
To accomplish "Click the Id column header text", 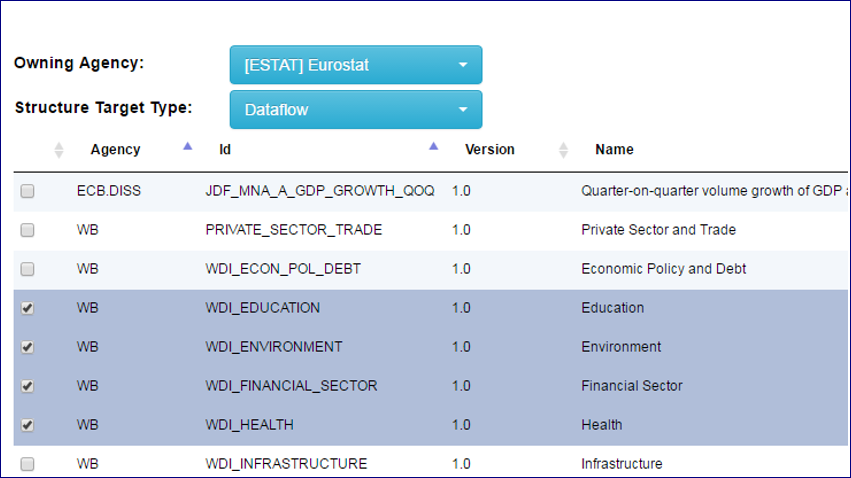I will click(x=225, y=150).
